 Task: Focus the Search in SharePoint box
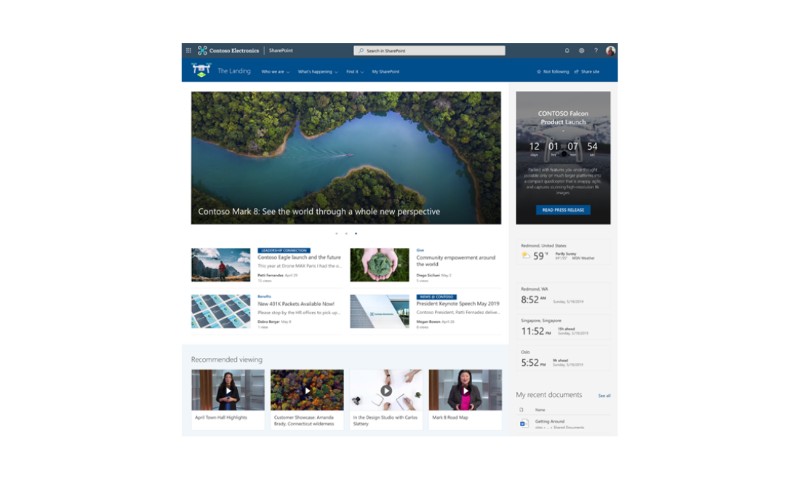[430, 50]
